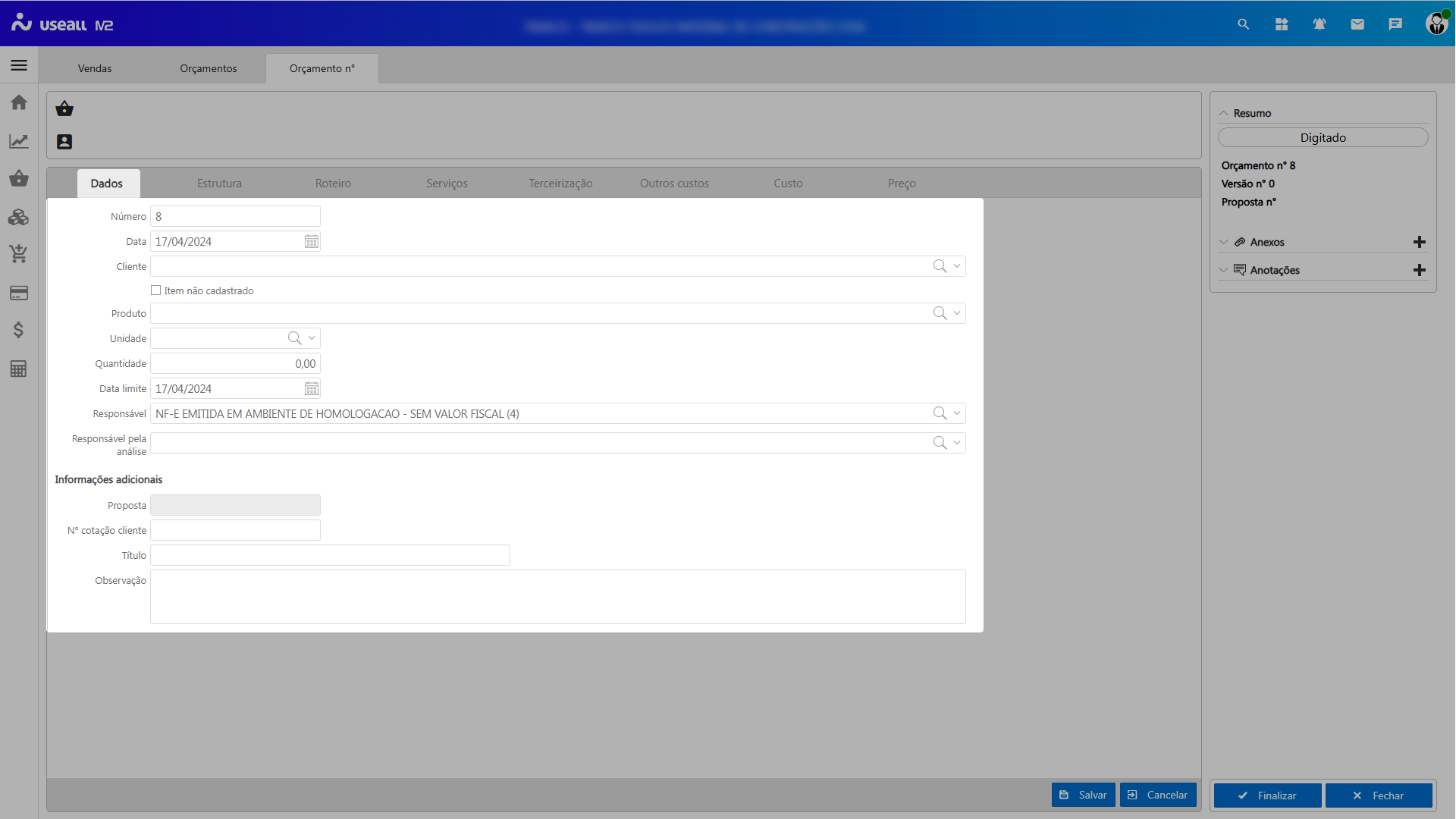Collapse the Resumo section
This screenshot has width=1456, height=819.
pyautogui.click(x=1223, y=113)
